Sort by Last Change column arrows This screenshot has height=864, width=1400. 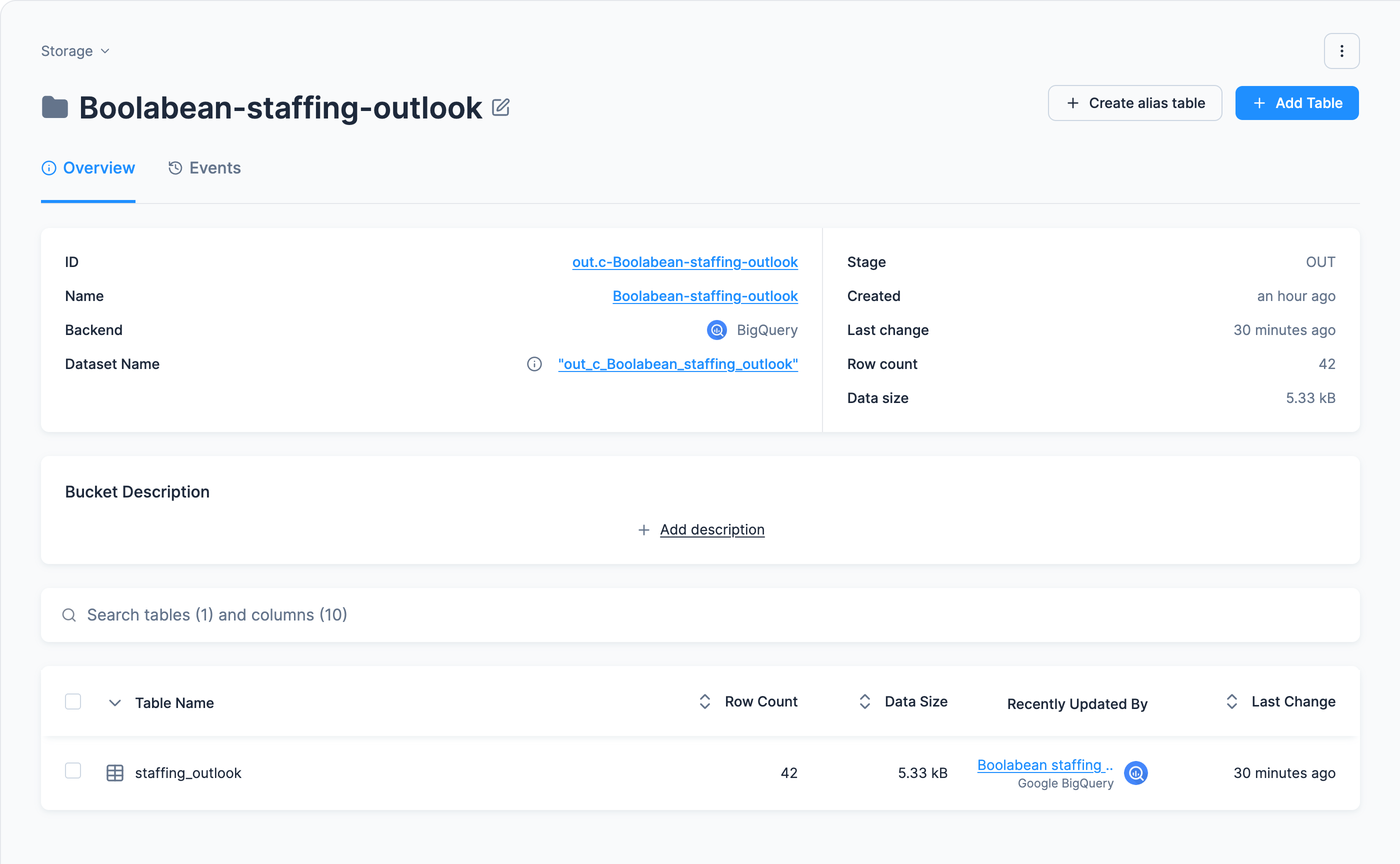(x=1231, y=701)
